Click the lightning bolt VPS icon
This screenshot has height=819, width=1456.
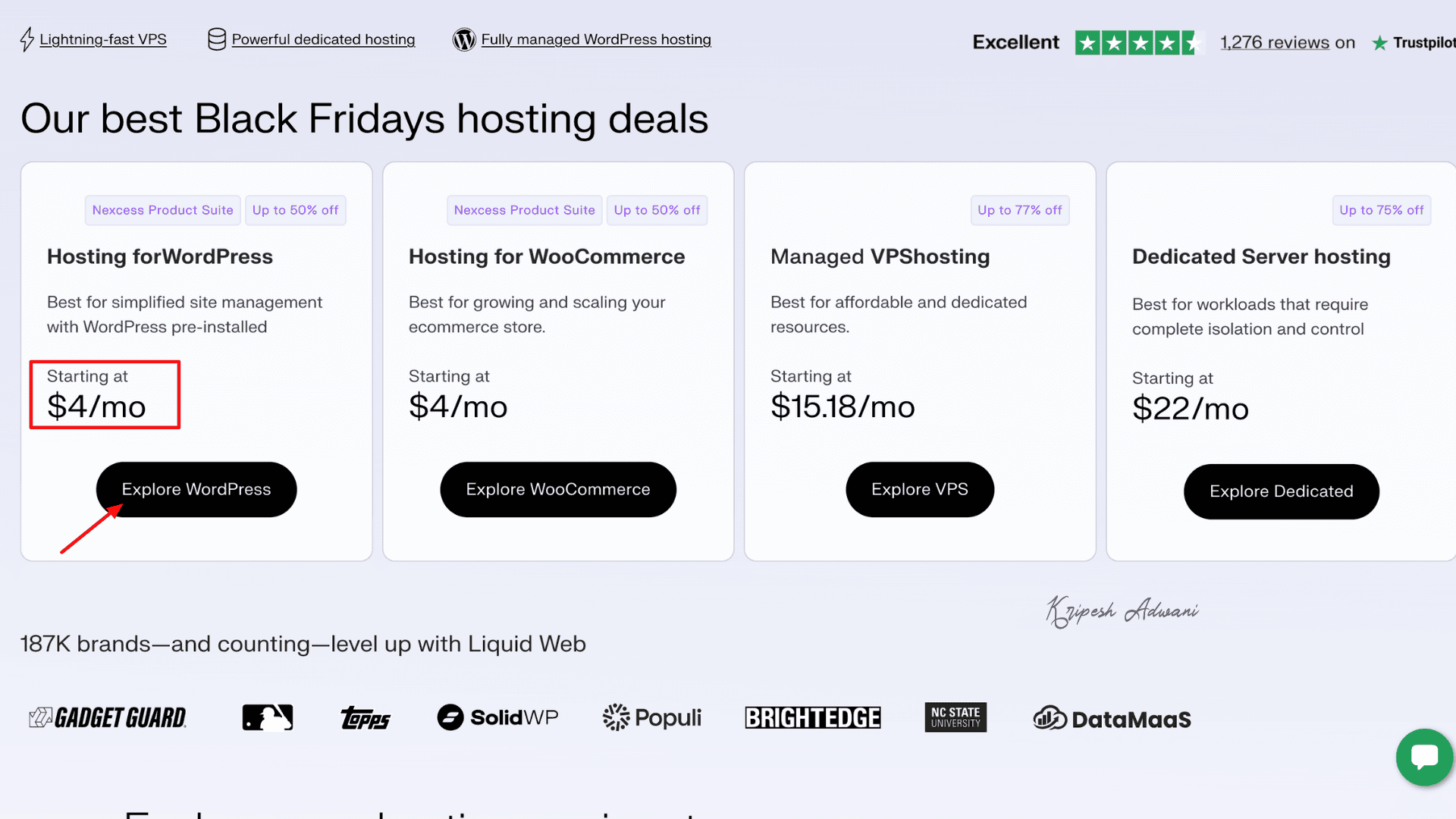(27, 39)
